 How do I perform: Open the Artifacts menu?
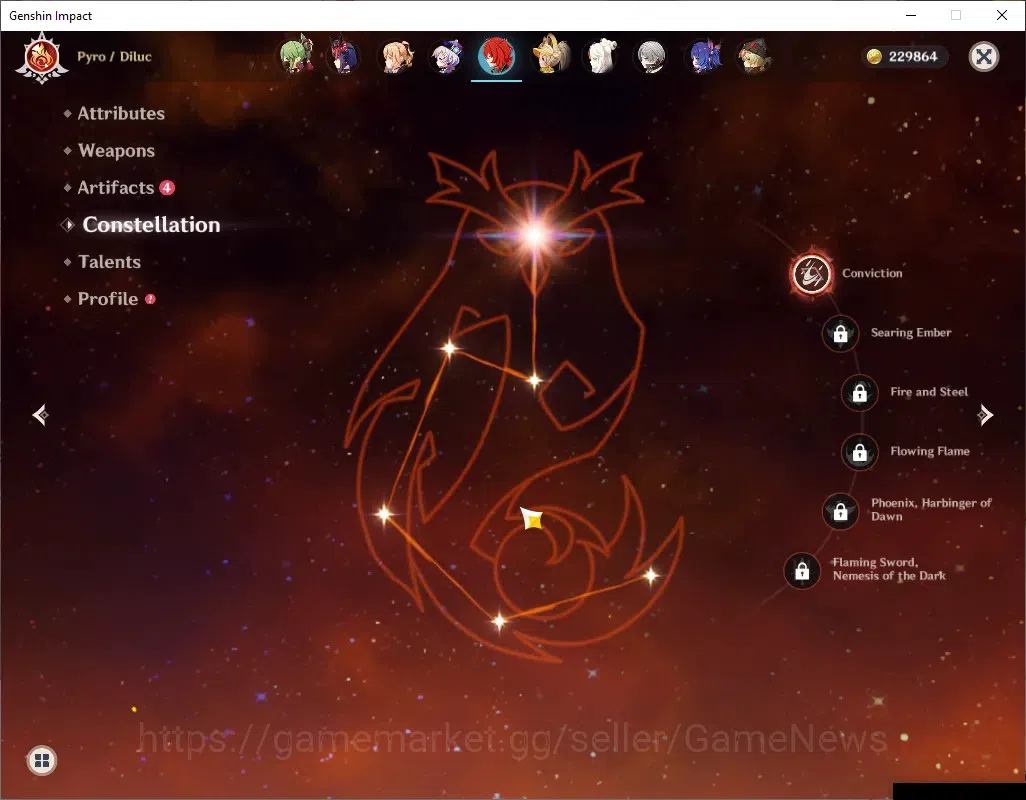[115, 188]
